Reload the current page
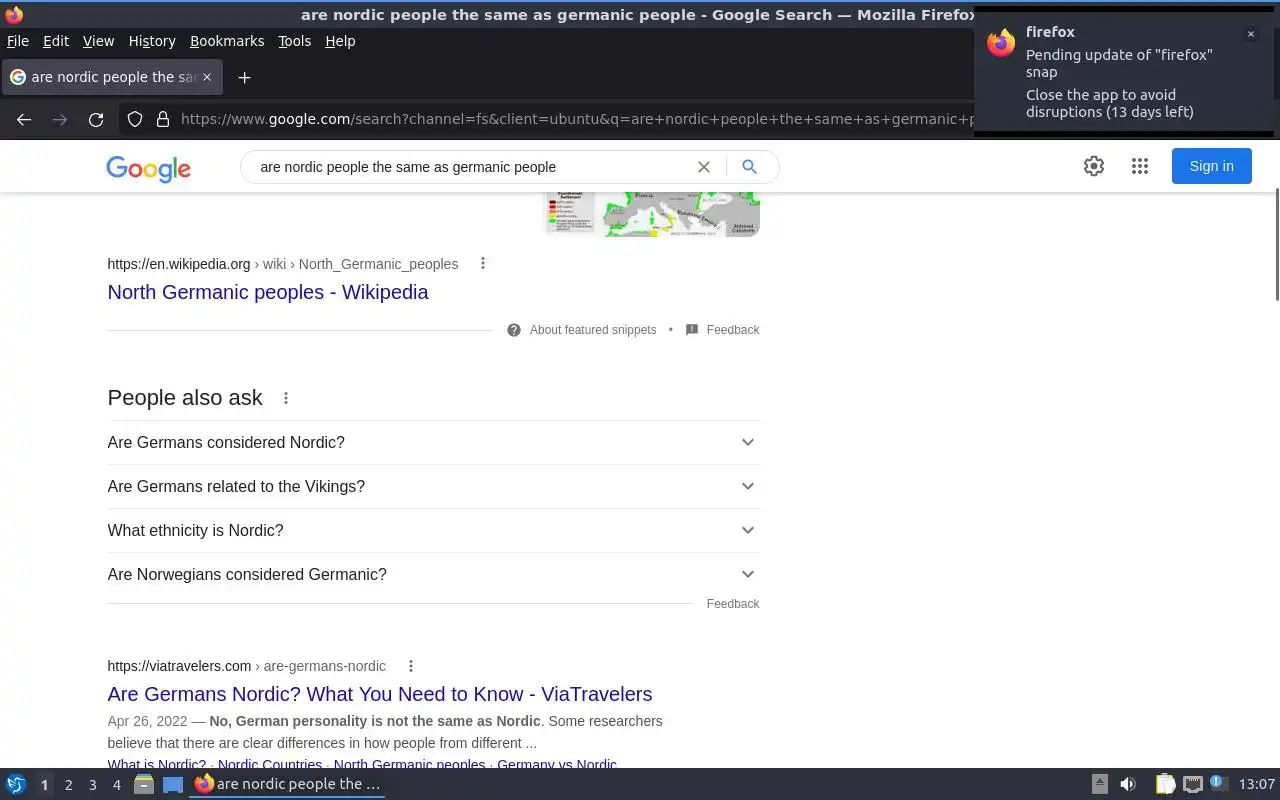This screenshot has height=800, width=1280. [x=96, y=119]
